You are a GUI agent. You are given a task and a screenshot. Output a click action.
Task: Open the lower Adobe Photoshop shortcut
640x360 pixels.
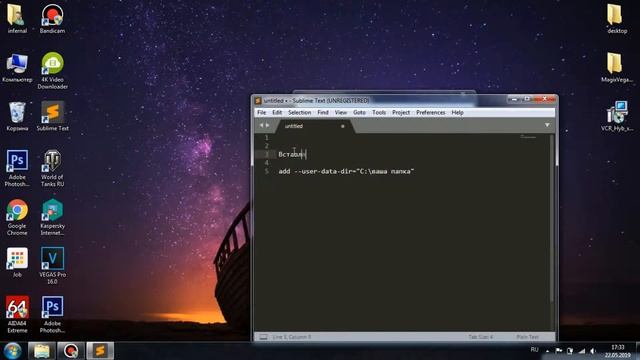tap(52, 315)
